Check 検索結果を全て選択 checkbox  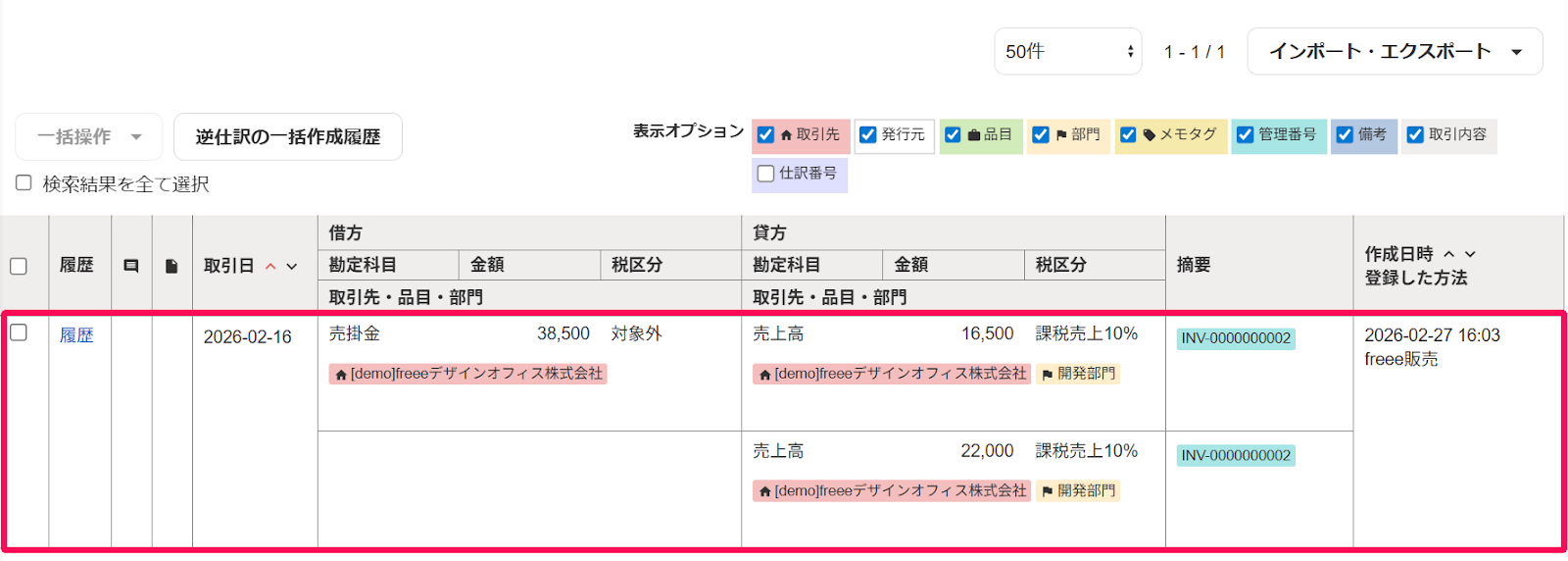coord(24,182)
